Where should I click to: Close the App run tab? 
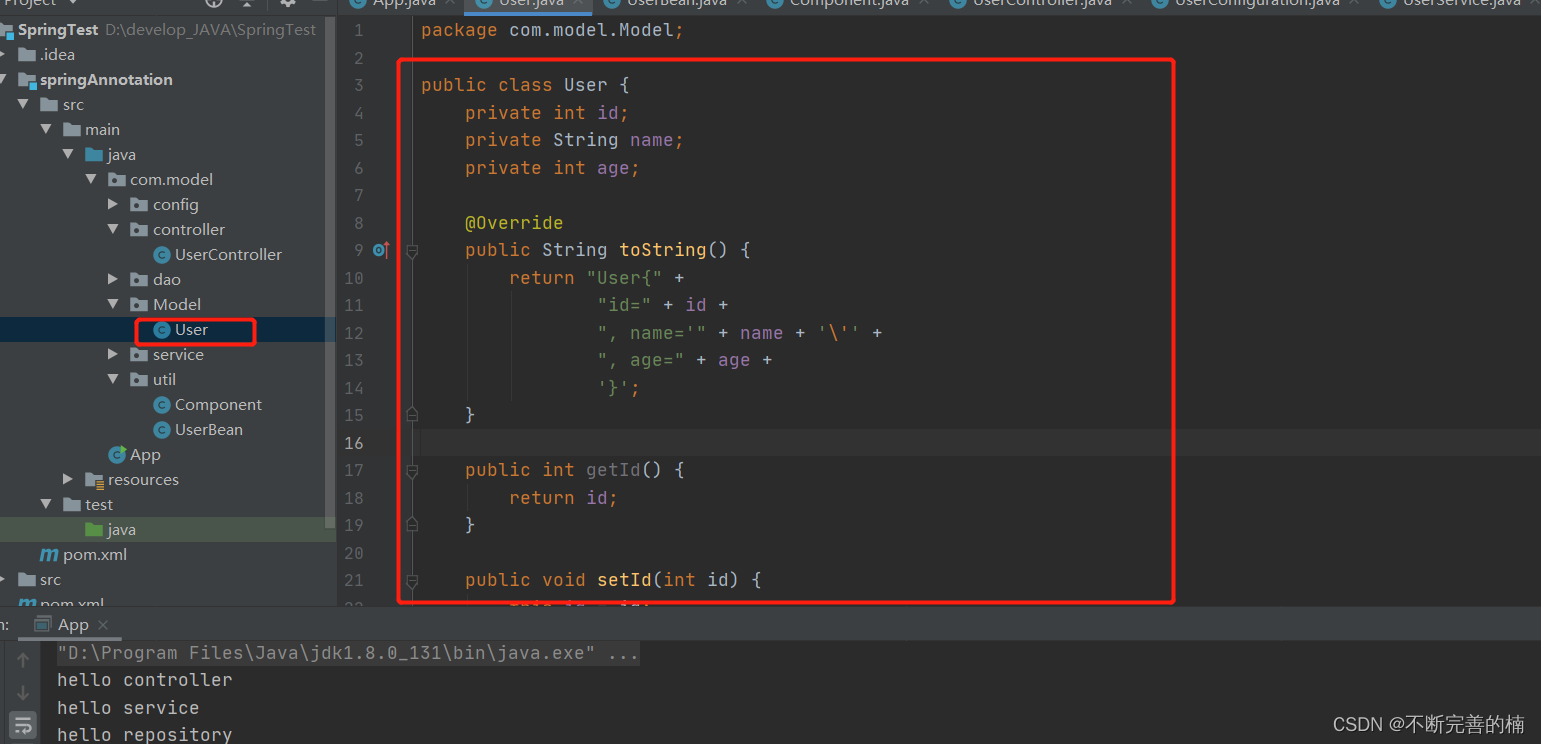(x=103, y=625)
